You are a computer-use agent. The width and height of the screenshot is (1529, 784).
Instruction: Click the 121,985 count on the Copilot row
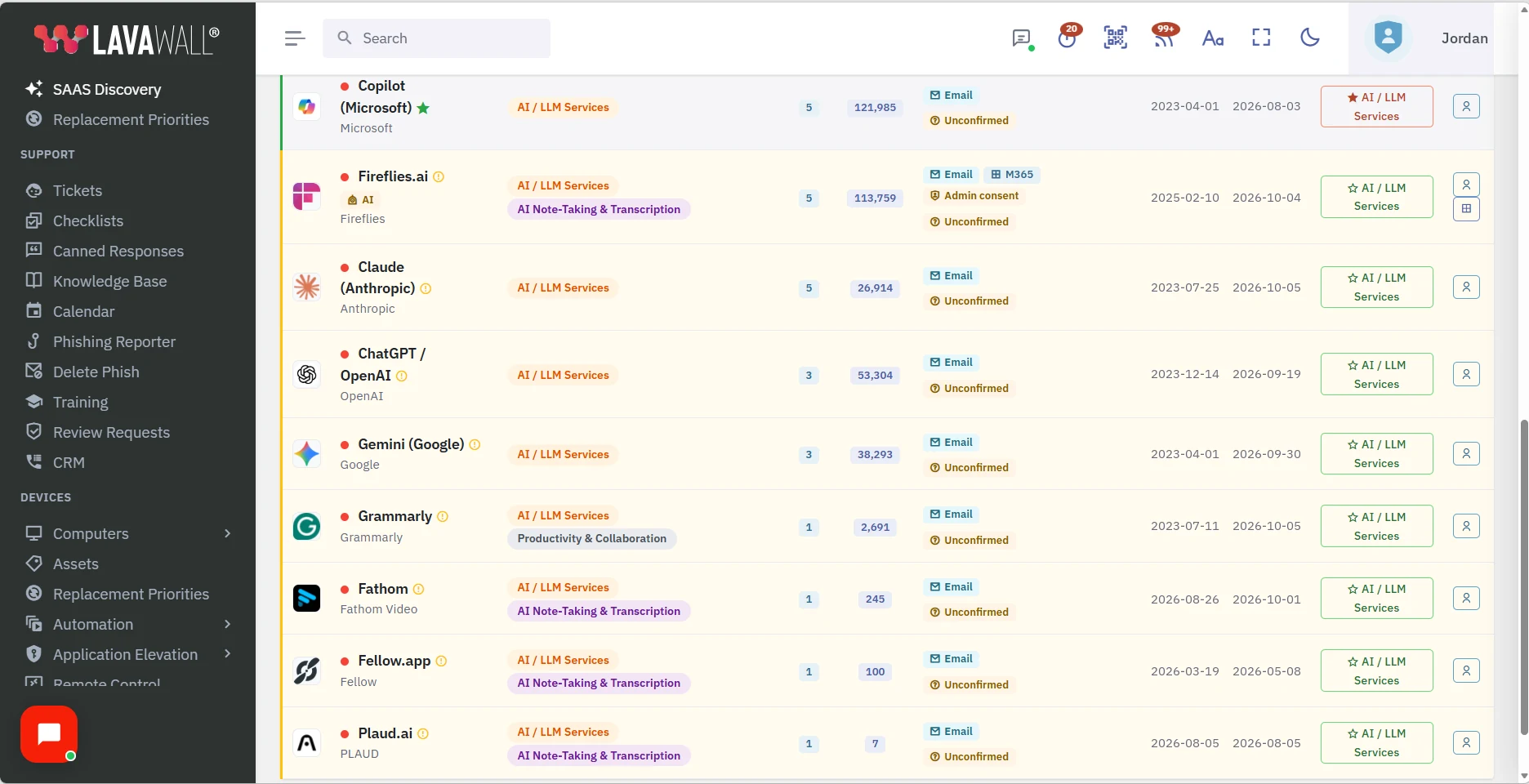(875, 107)
